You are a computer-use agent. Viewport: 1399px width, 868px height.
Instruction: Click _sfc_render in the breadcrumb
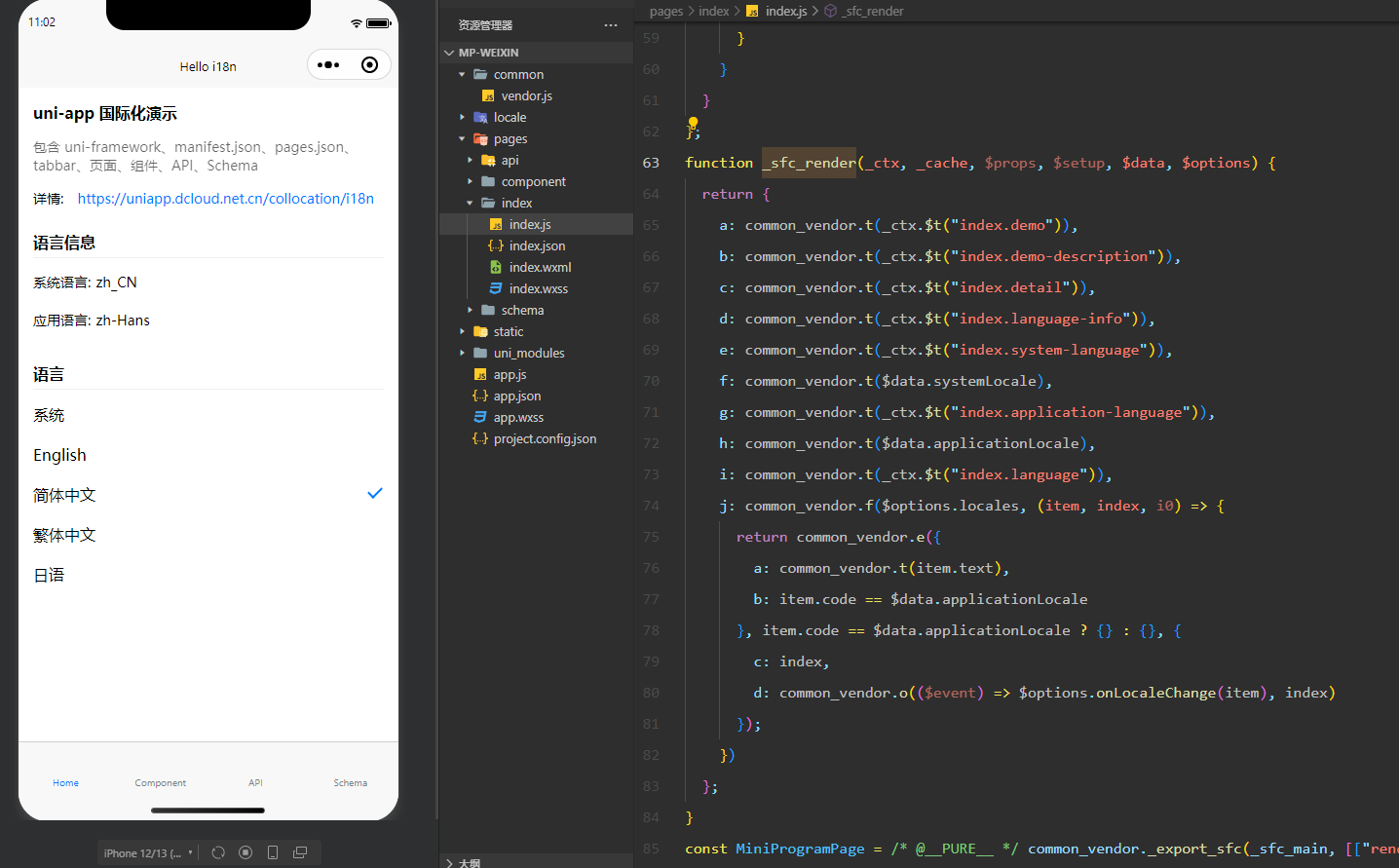click(873, 11)
